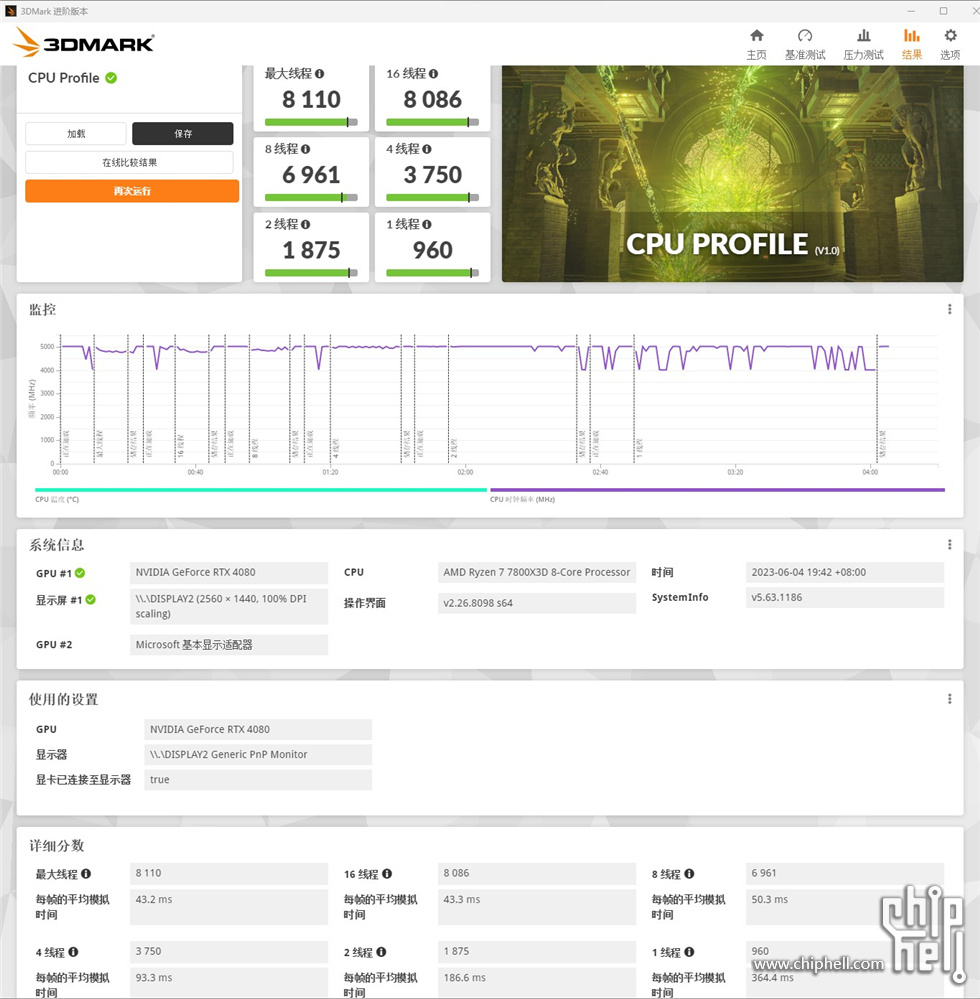Open the 压力测试 stress tests page

coord(863,44)
